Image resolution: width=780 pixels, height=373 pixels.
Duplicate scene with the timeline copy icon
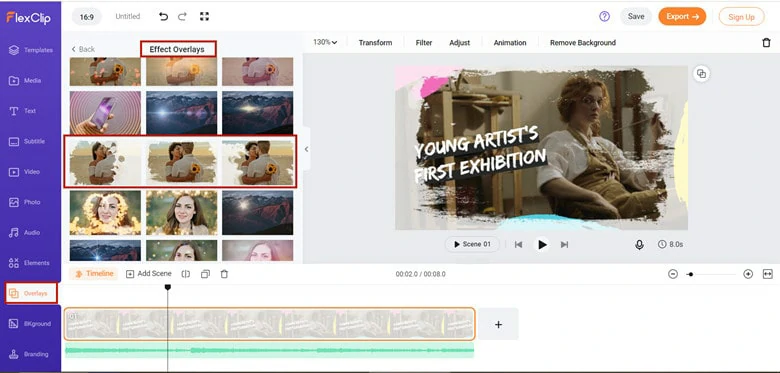[x=205, y=274]
